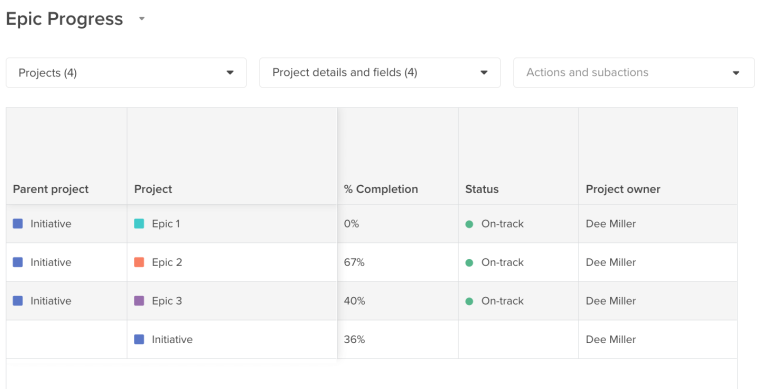Click blue parent square in Epic 3 row
The image size is (767, 389).
coord(18,301)
